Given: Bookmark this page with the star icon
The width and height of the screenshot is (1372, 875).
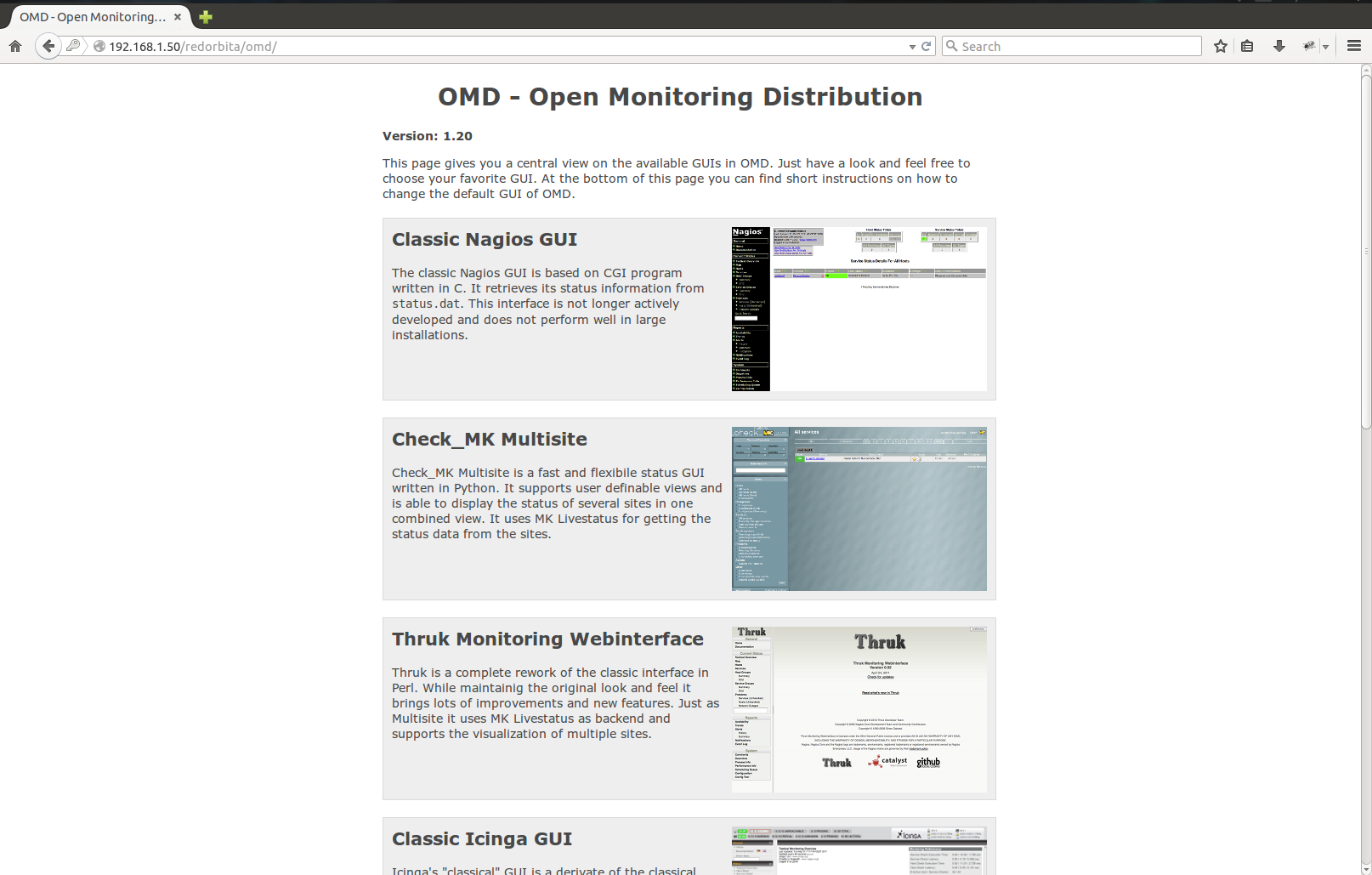Looking at the screenshot, I should pos(1221,46).
